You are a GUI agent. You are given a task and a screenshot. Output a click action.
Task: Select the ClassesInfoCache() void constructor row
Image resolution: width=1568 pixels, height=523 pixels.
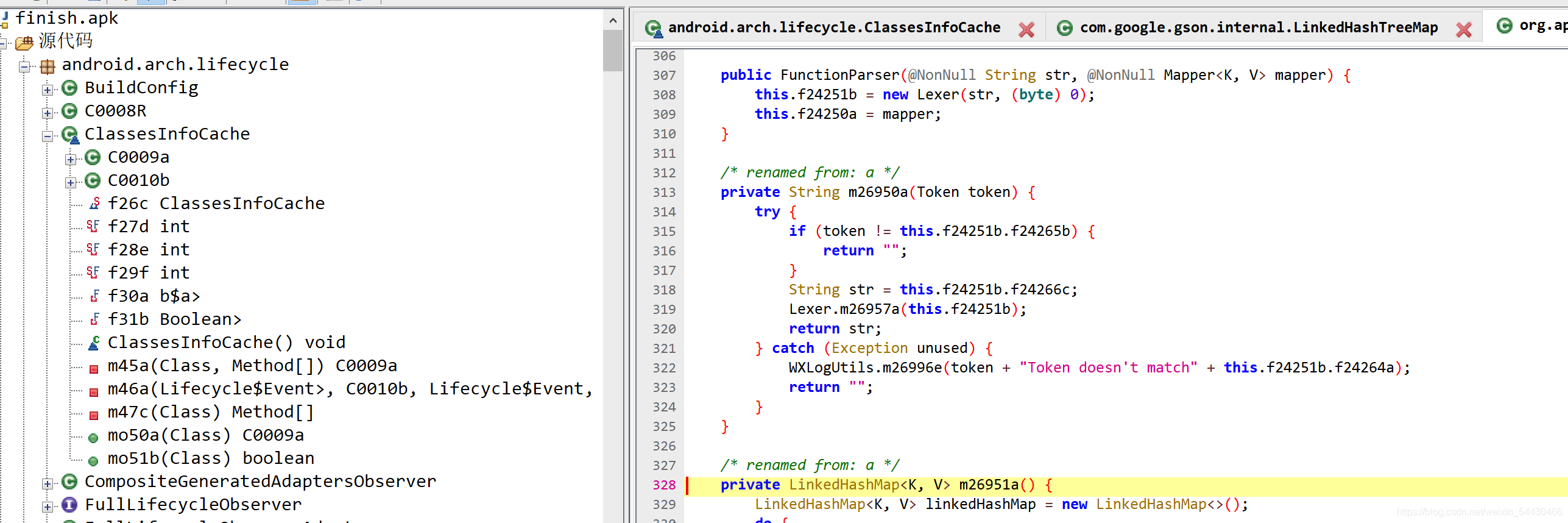(x=227, y=343)
